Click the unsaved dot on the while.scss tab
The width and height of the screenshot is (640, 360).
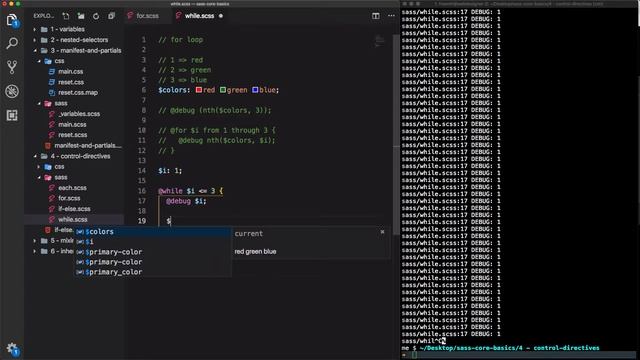pos(221,16)
